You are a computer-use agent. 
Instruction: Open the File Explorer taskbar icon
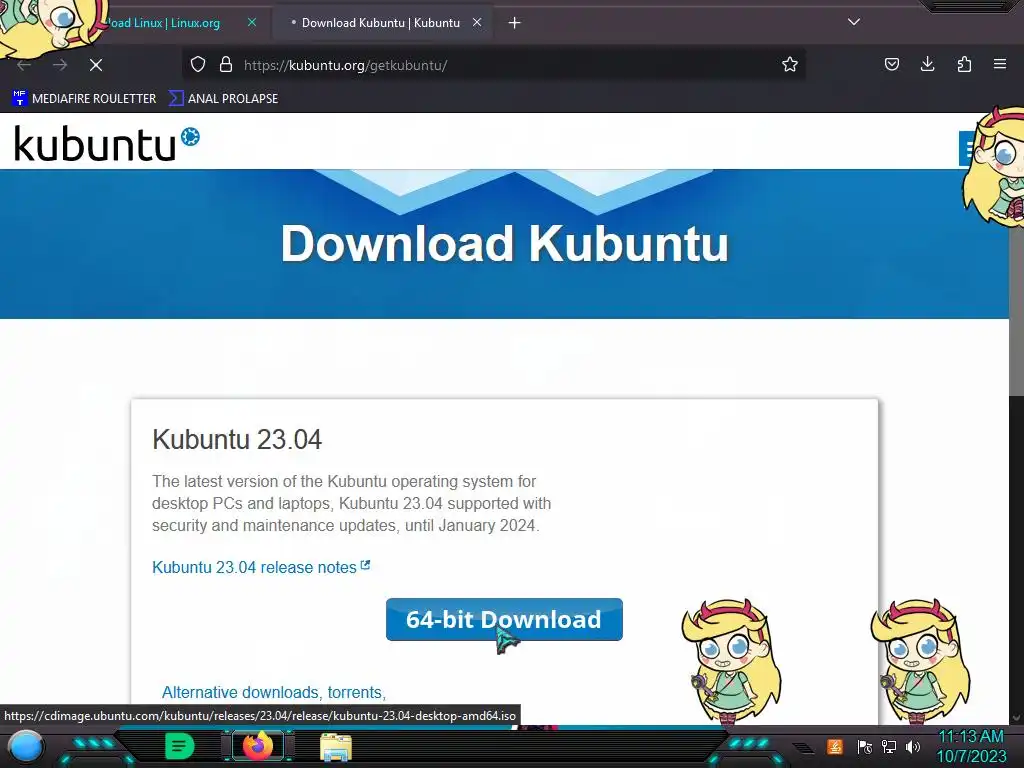pyautogui.click(x=336, y=746)
